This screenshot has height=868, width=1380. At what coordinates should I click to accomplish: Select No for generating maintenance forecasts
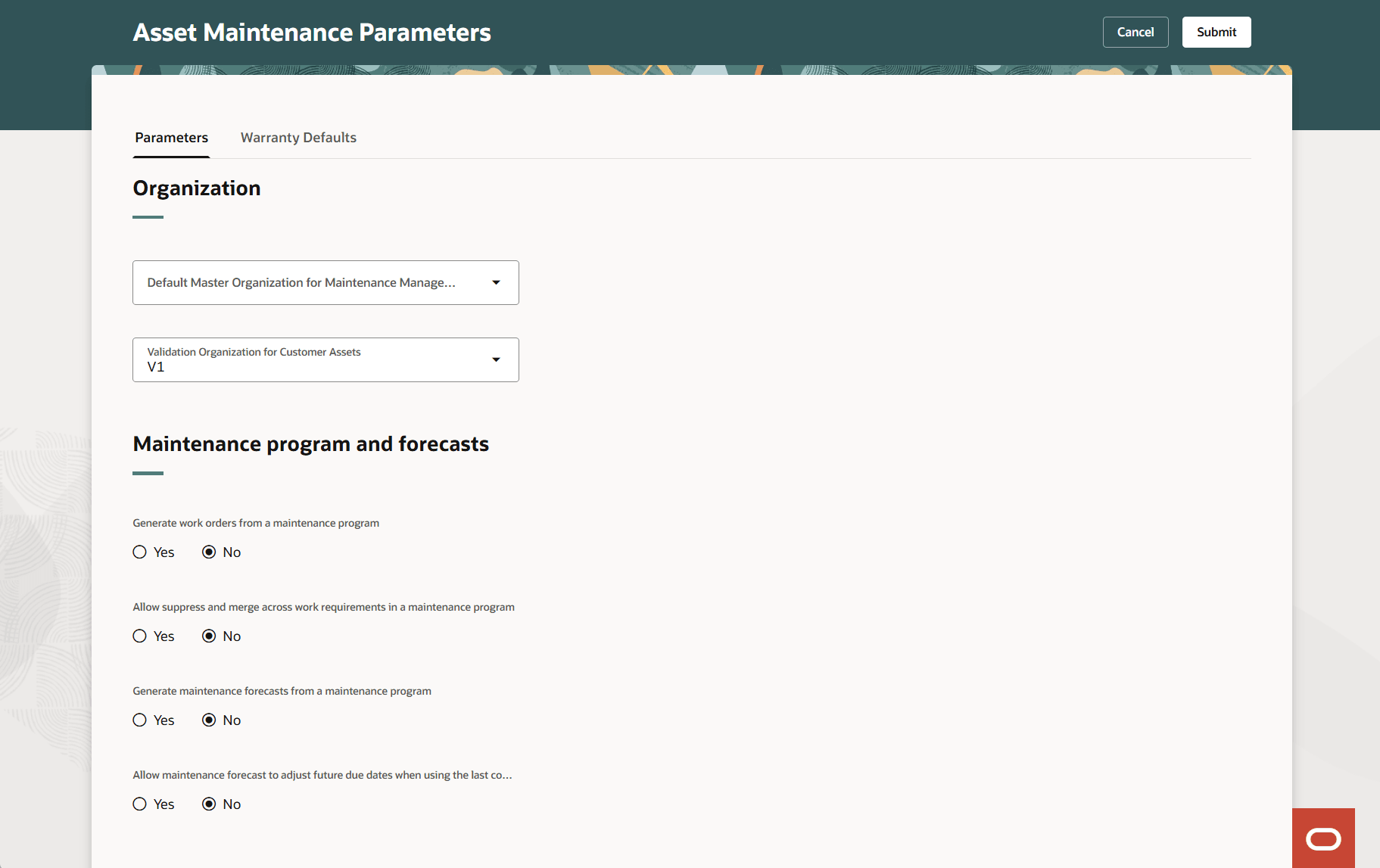click(210, 720)
